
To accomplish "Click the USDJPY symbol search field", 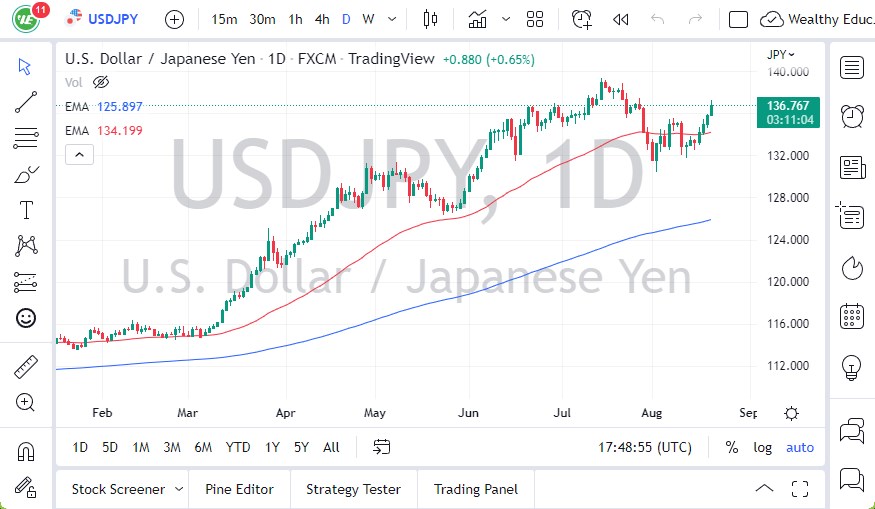I will (113, 19).
